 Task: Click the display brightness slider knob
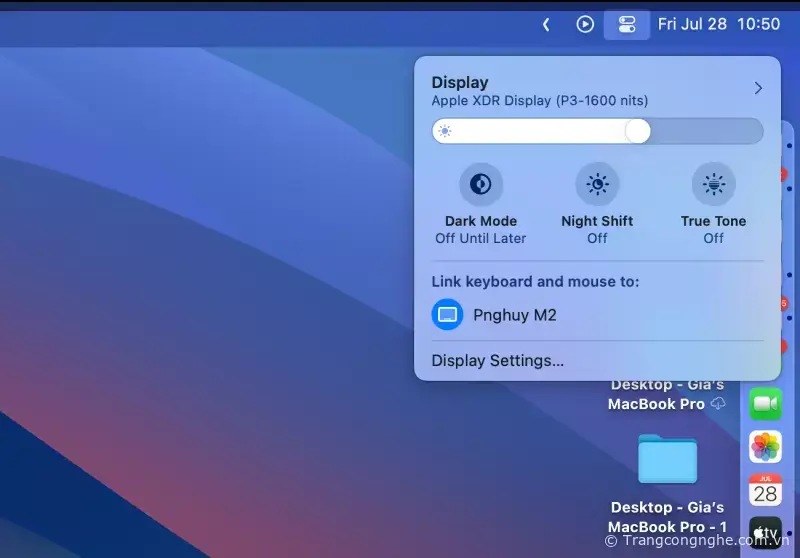pos(637,131)
